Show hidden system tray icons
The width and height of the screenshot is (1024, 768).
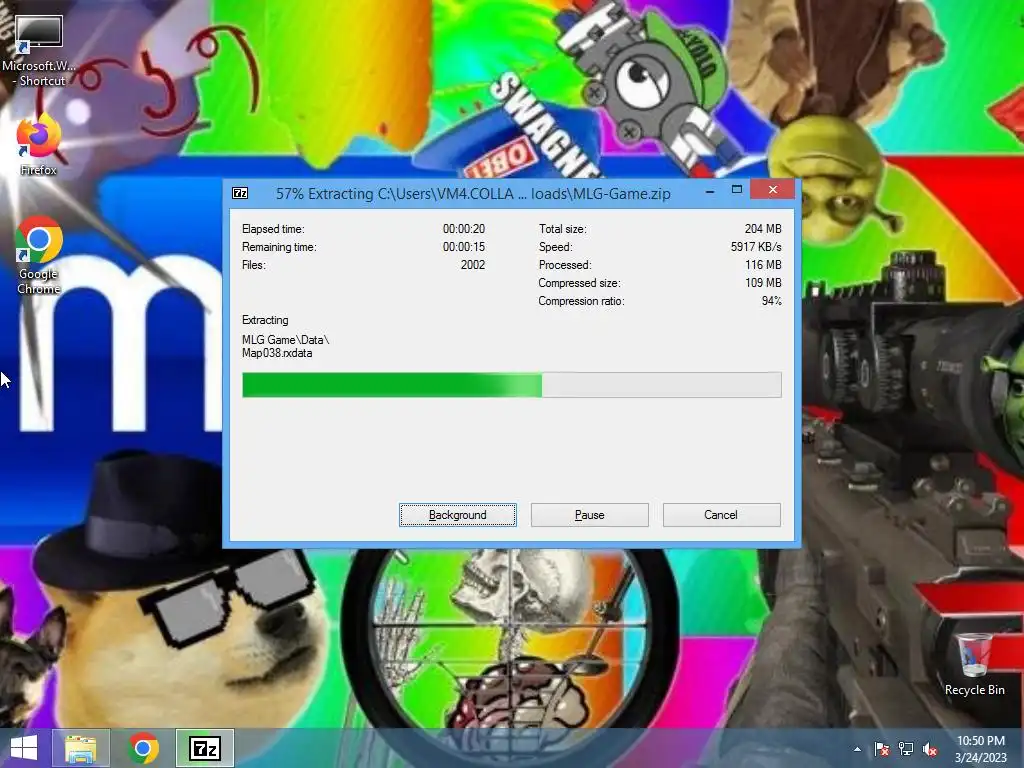(x=857, y=749)
